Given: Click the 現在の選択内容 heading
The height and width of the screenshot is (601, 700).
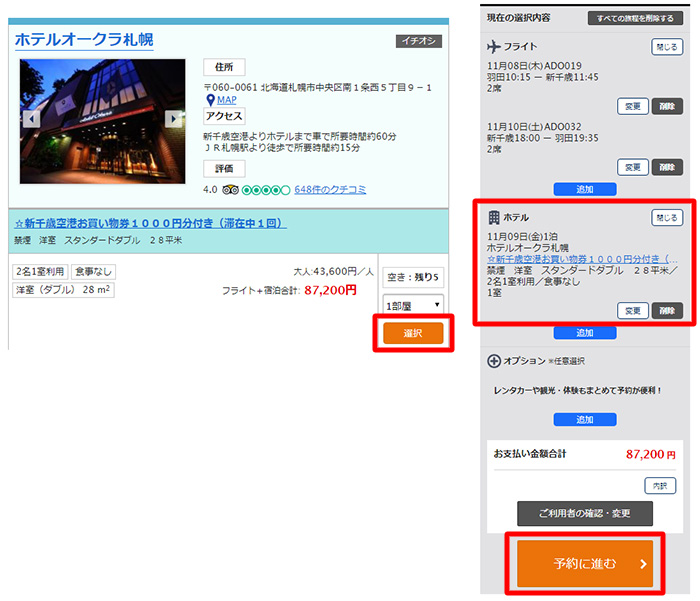Looking at the screenshot, I should 518,18.
